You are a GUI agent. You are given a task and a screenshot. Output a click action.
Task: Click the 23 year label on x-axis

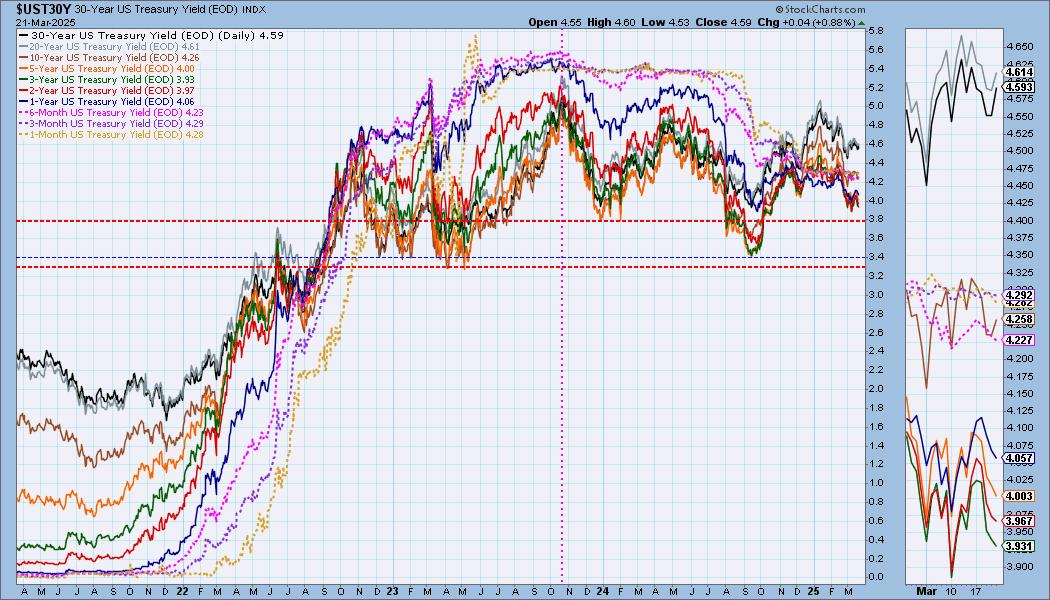pyautogui.click(x=392, y=591)
